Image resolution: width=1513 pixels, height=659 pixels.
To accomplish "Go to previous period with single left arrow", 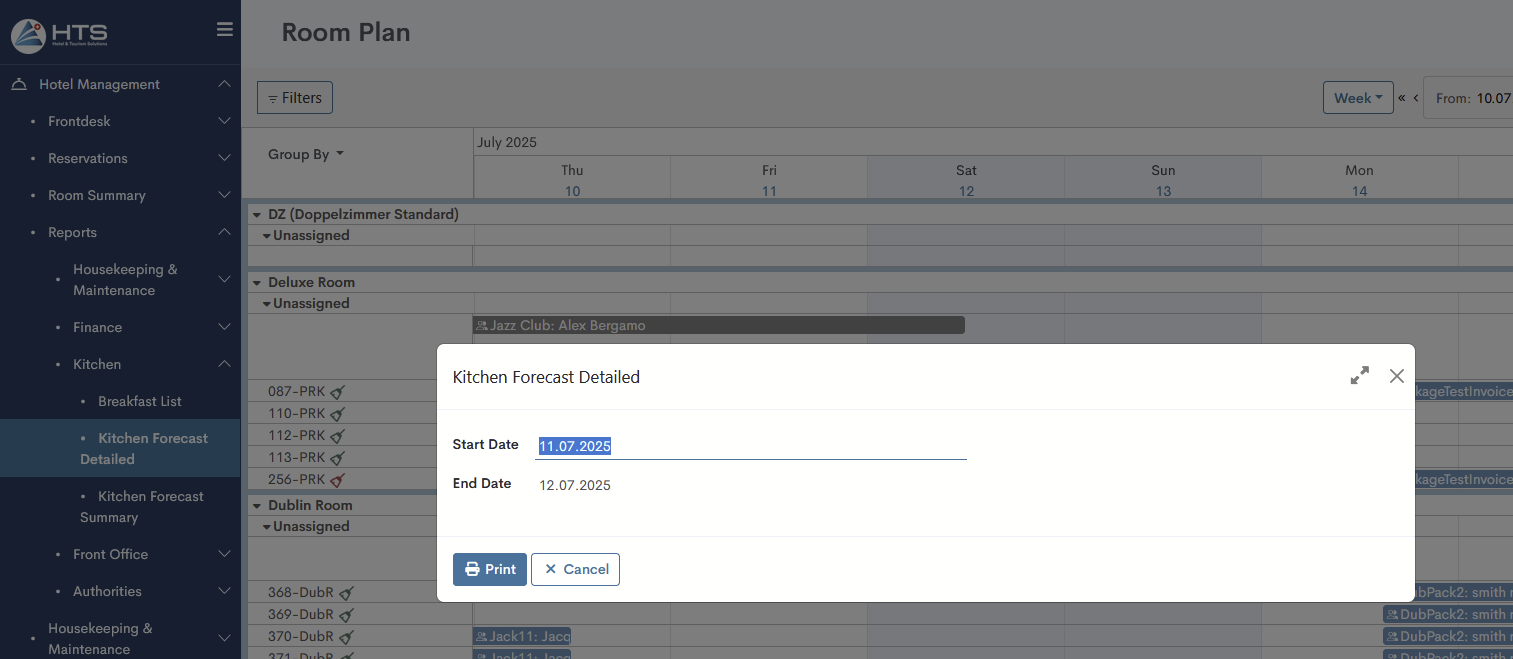I will (1416, 98).
